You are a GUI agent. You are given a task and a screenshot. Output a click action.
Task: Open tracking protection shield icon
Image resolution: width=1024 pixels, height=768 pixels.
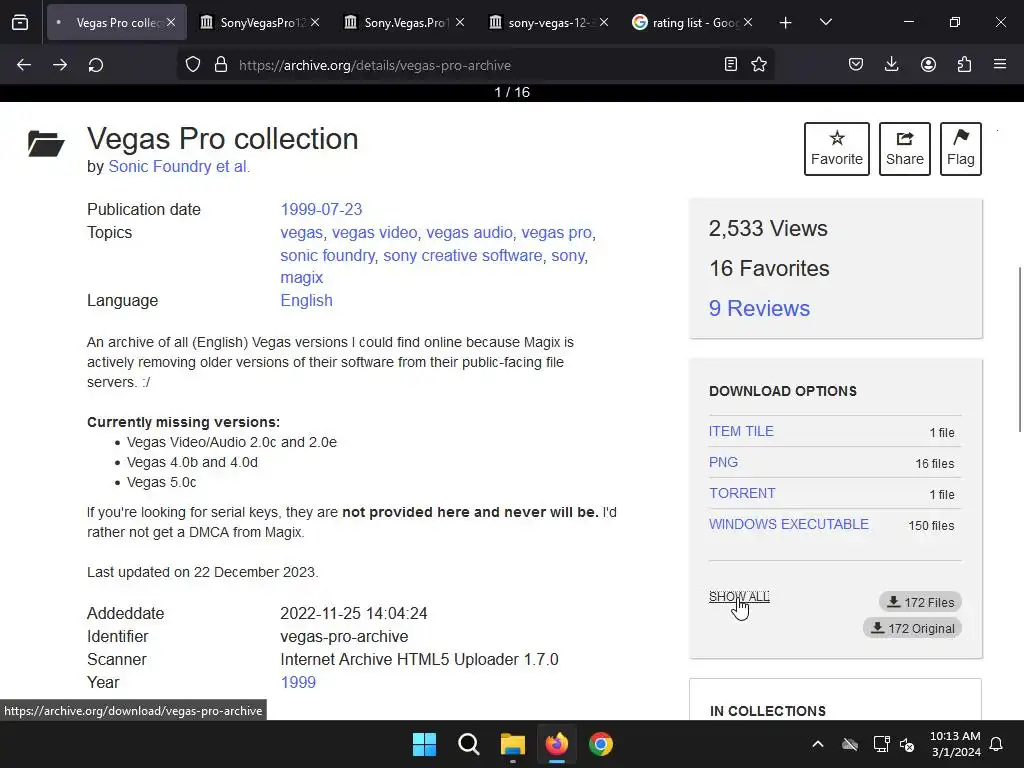click(x=193, y=65)
